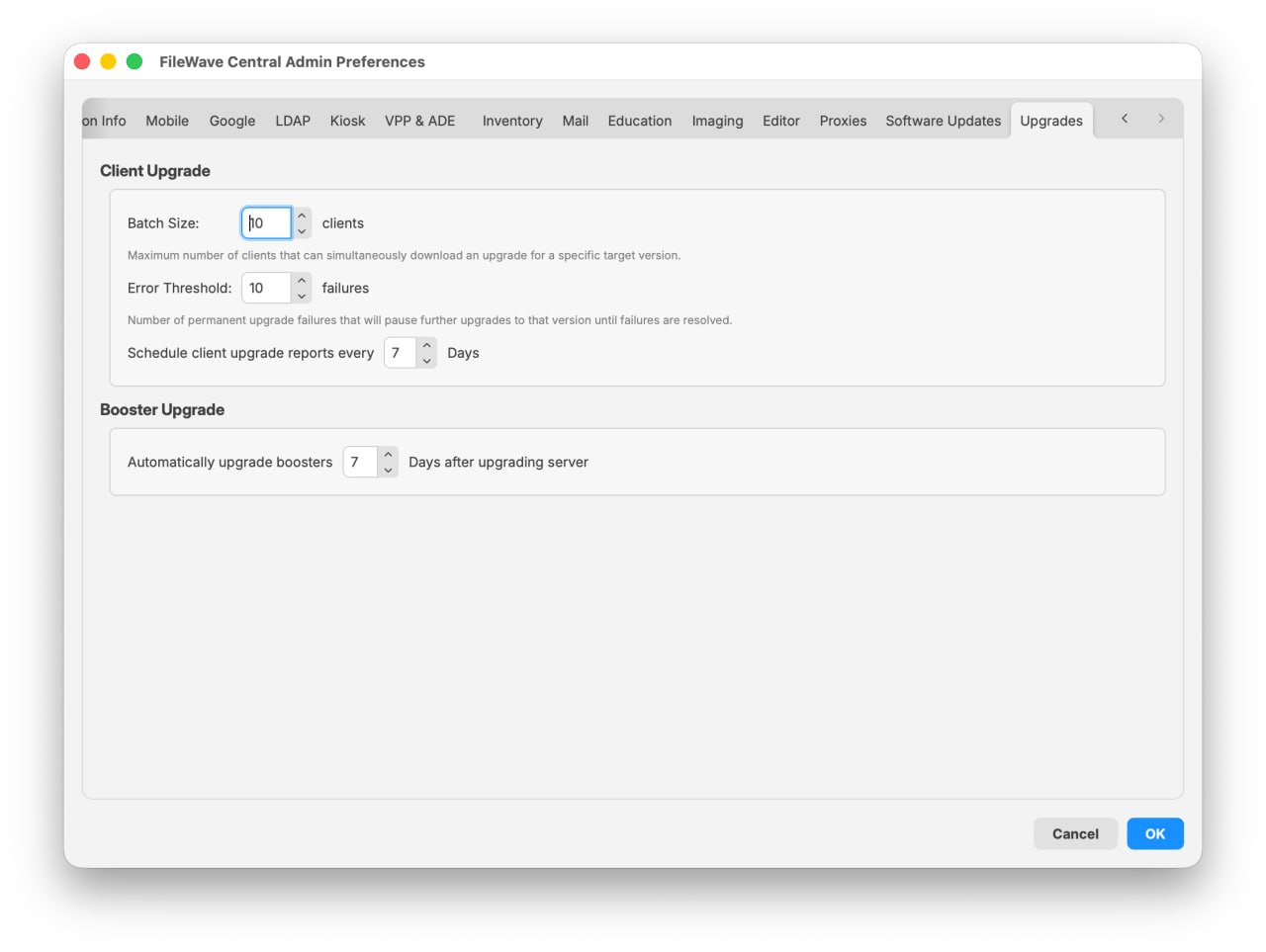
Task: Select the partially visible 'on Info' tab
Action: (106, 121)
